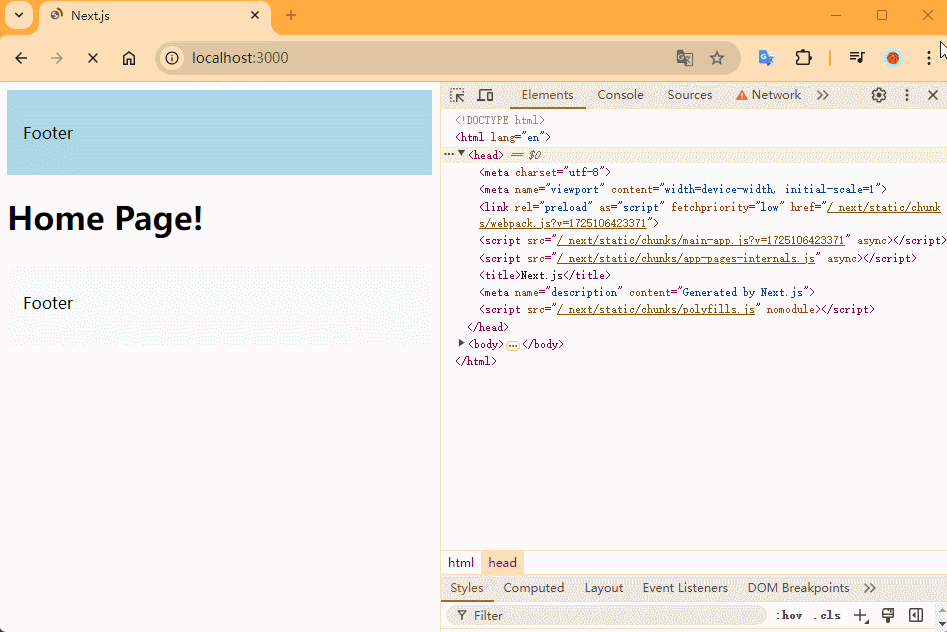Open the Computed styles tab

coord(533,588)
